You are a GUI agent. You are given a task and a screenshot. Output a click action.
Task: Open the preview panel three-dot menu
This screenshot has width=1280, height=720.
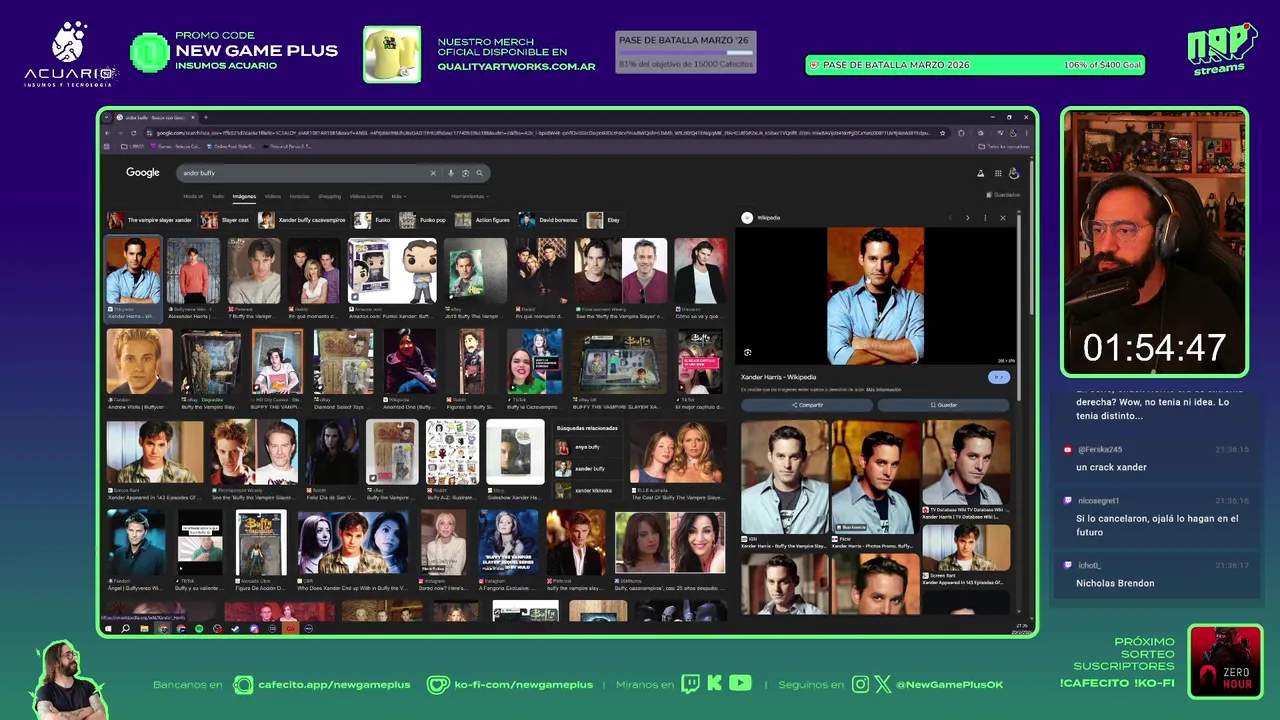(985, 218)
